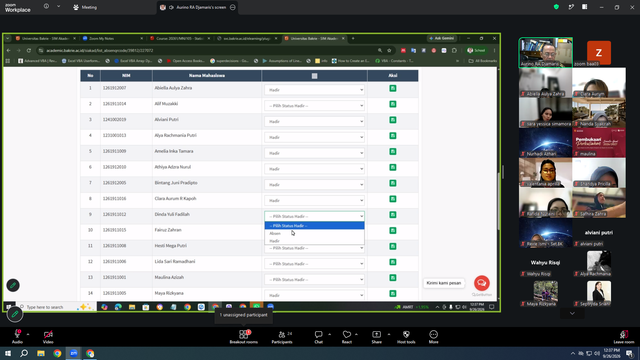Viewport: 640px width, 360px height.
Task: Save attendance for Amelia Inka Tamara
Action: 393,151
